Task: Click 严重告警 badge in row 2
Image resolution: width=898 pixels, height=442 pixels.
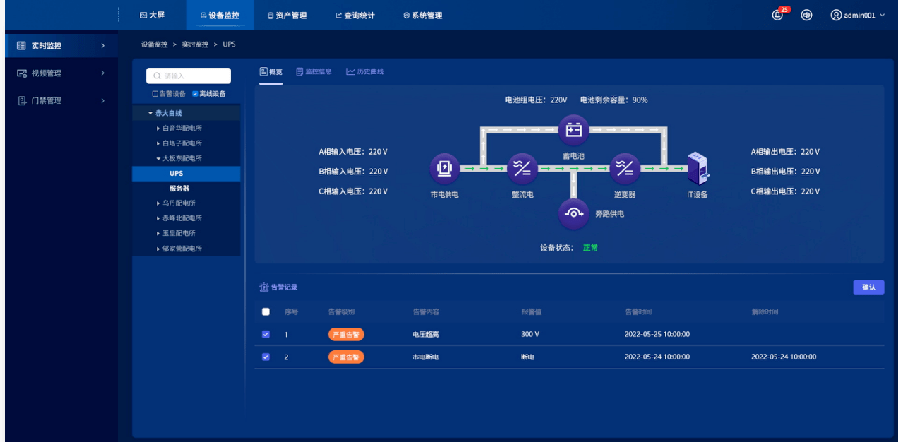Action: [x=346, y=357]
